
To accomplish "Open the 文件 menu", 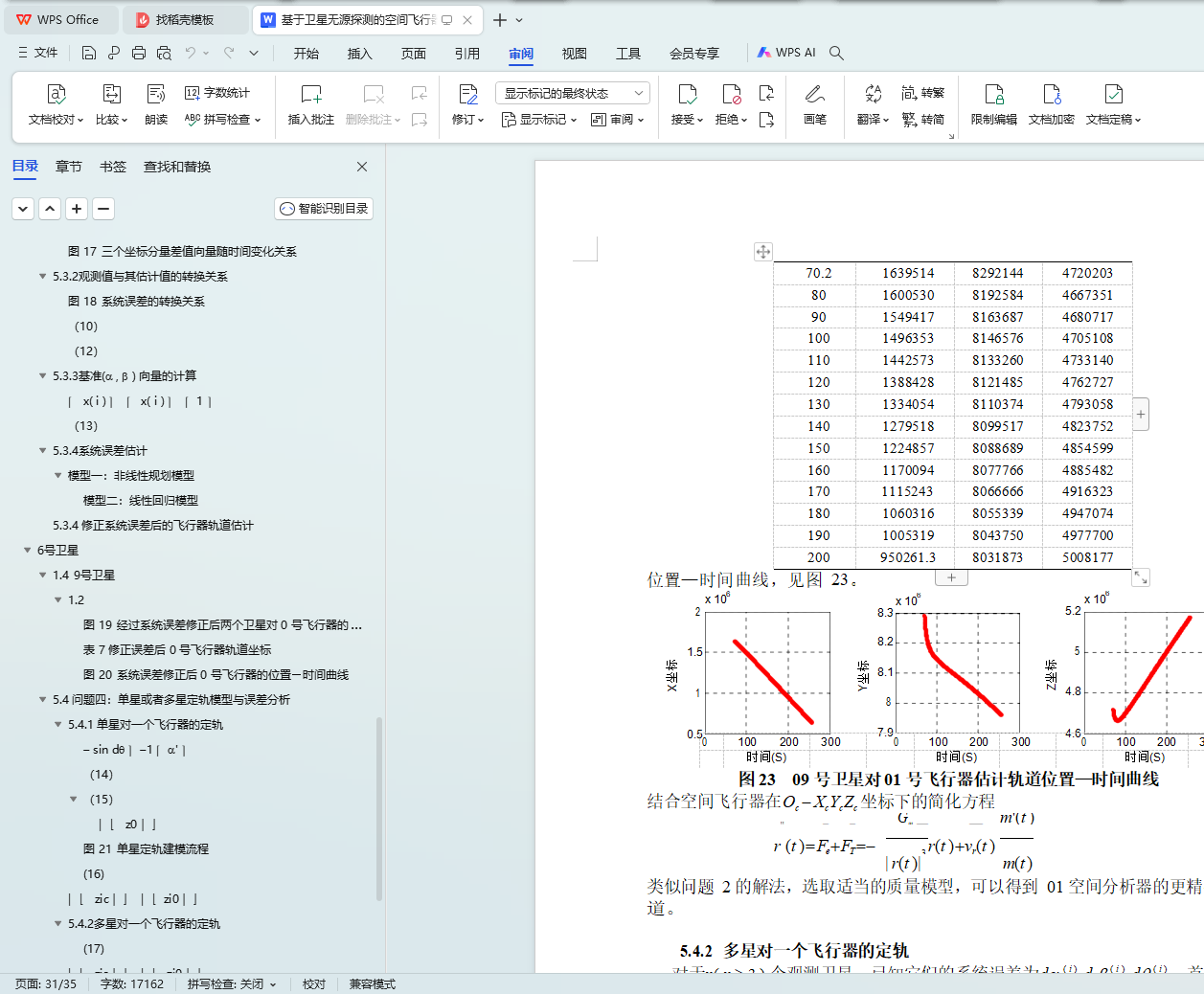I will click(x=37, y=53).
